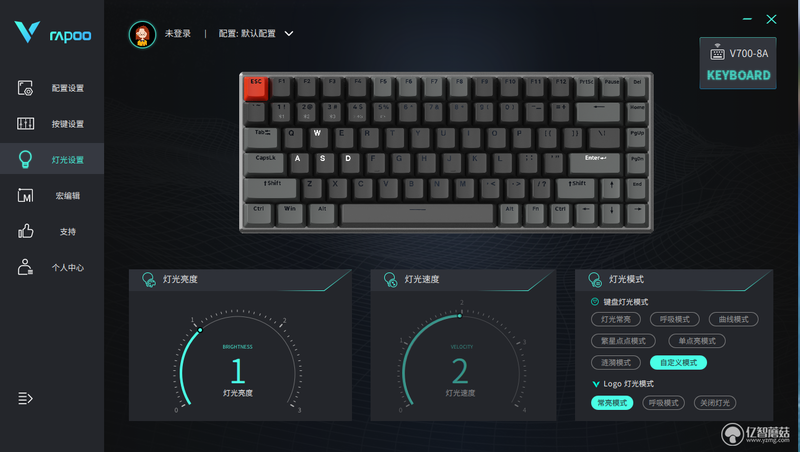Select the 呼吸模式 keyboard lighting mode

(x=674, y=319)
